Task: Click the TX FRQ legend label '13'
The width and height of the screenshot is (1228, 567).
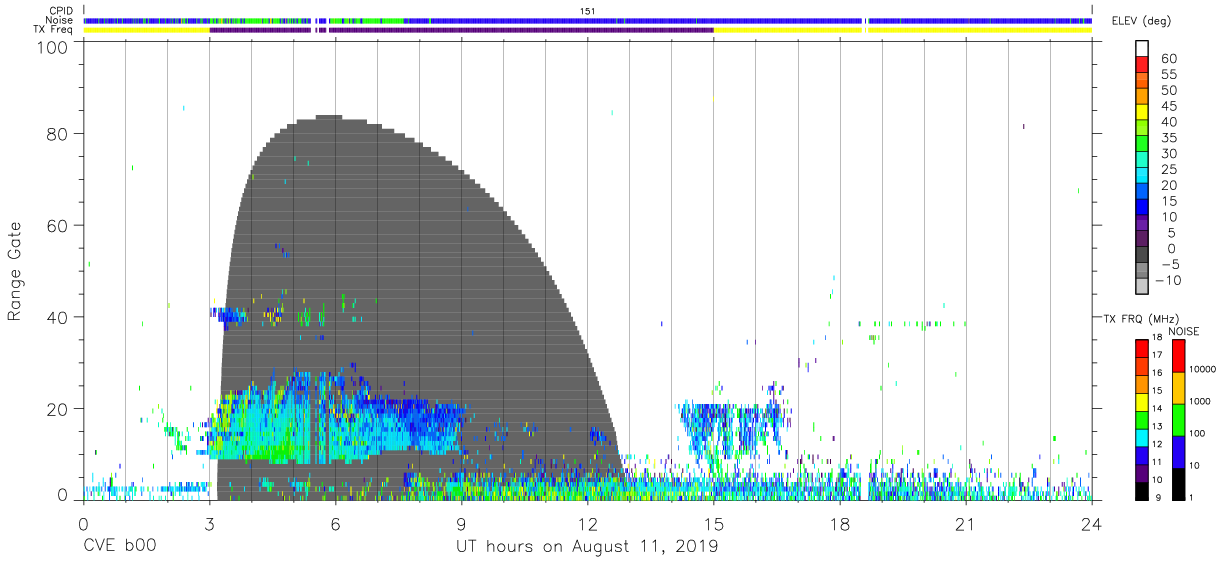Action: point(1159,426)
